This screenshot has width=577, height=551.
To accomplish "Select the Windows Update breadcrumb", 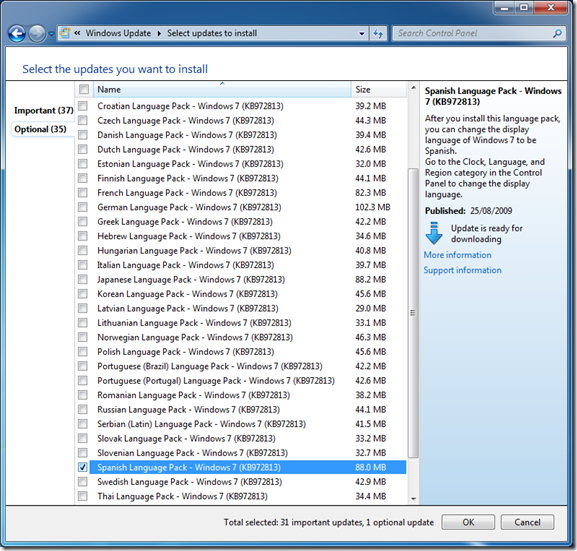I will pos(118,33).
